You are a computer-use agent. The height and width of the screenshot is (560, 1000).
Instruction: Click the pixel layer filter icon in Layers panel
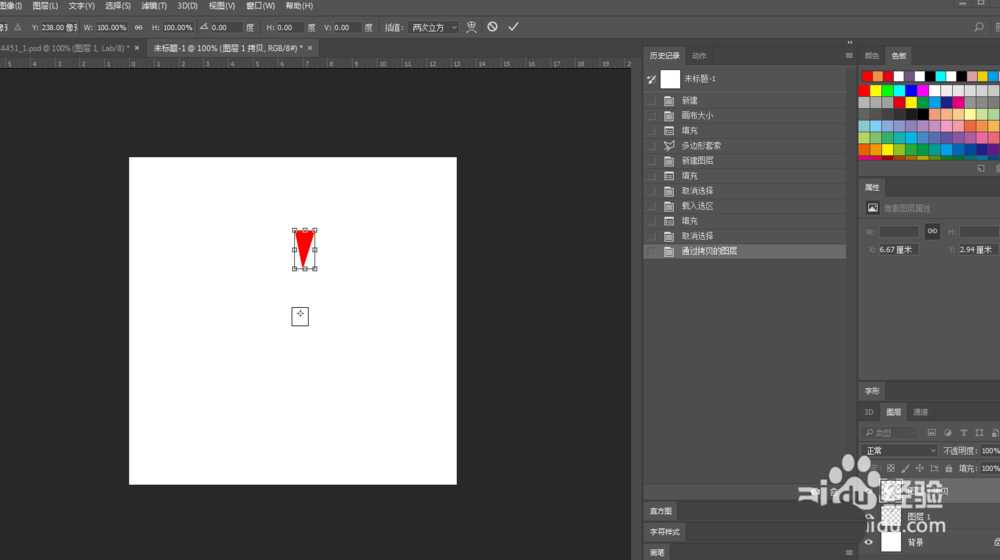click(x=931, y=432)
